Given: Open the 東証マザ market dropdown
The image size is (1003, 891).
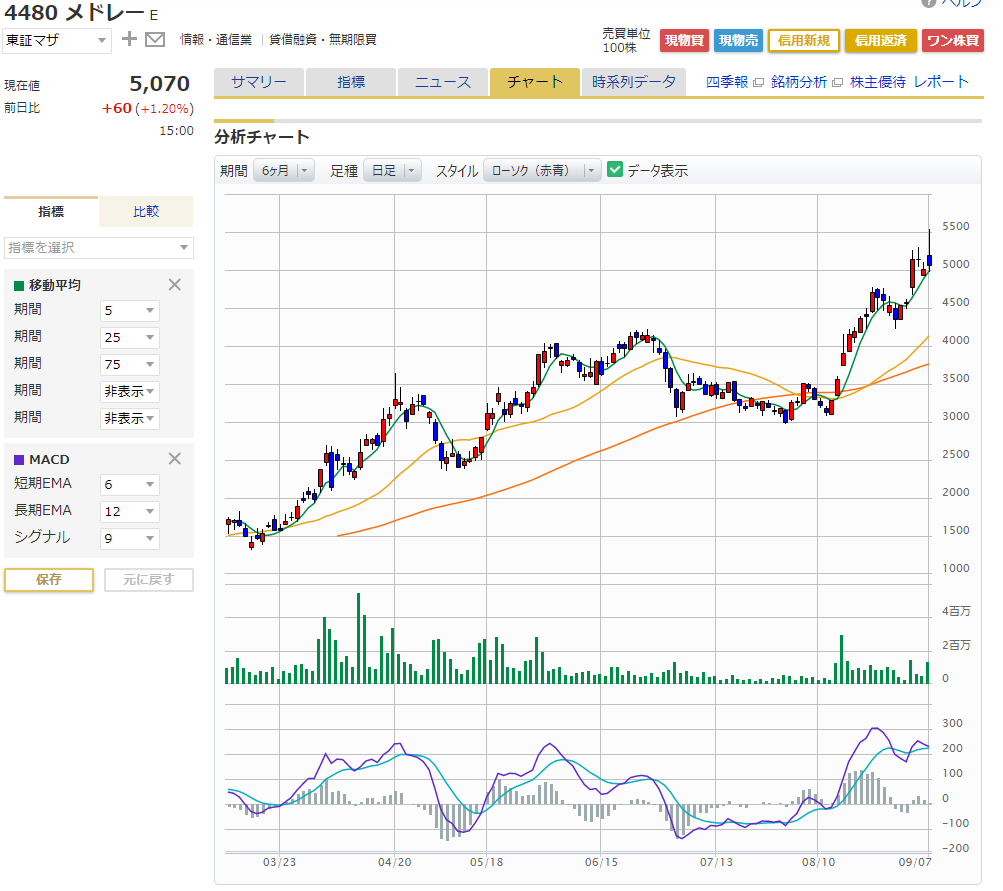Looking at the screenshot, I should pos(57,41).
